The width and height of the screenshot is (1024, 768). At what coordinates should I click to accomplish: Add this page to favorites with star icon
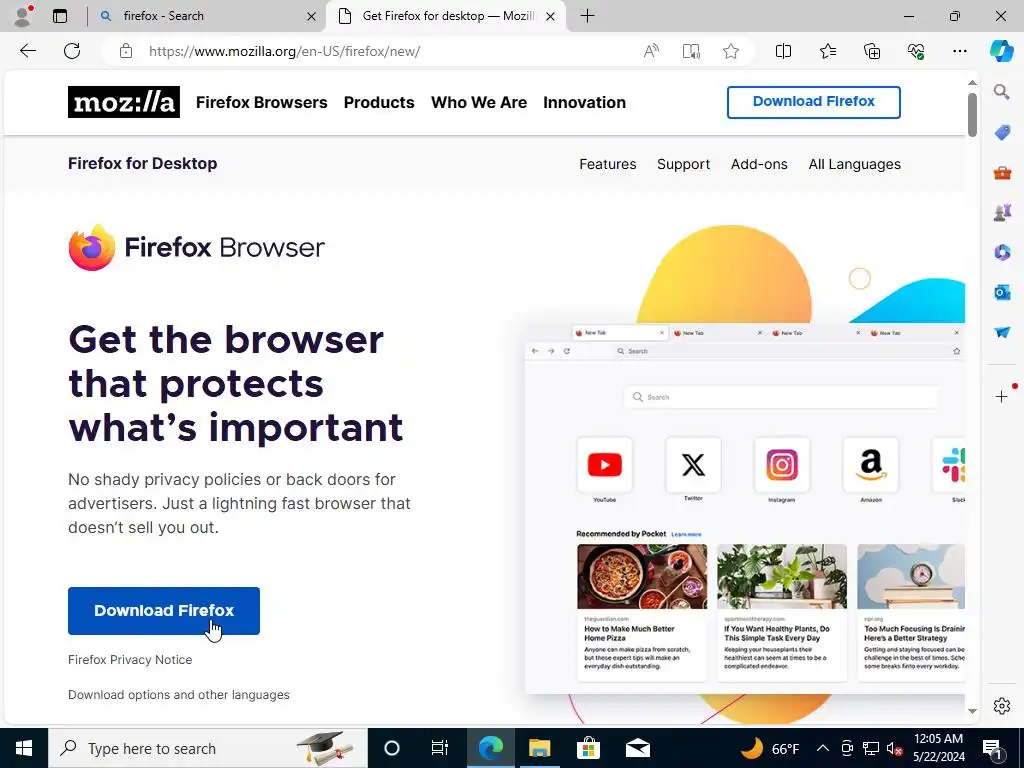coord(731,51)
